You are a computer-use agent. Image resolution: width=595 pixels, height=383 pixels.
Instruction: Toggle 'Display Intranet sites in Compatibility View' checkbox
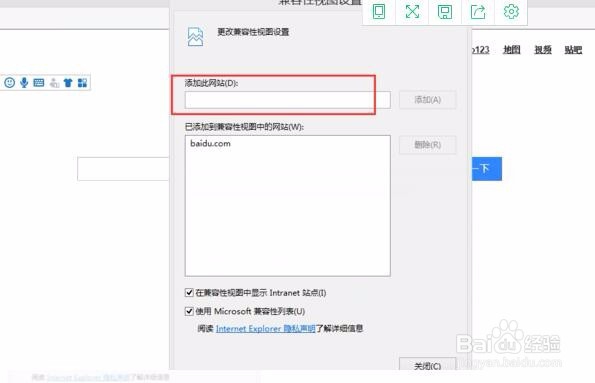click(189, 293)
